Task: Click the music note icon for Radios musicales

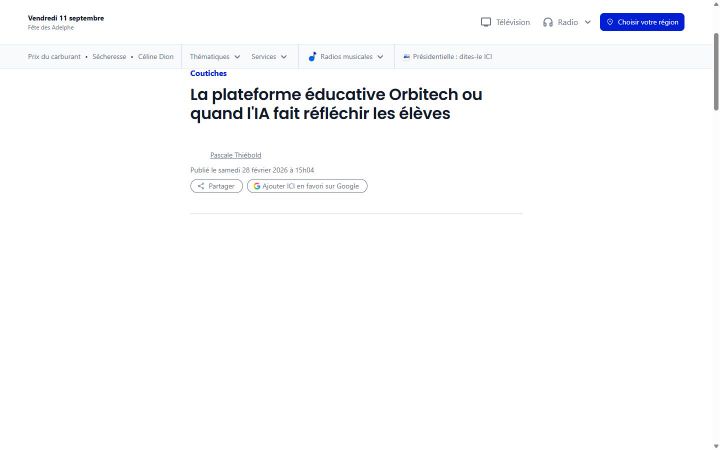Action: point(312,56)
